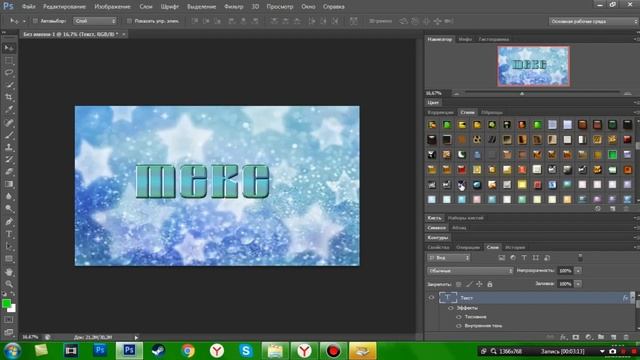Viewport: 640px width, 360px height.
Task: Open the Слой auto-select dropdown
Action: pyautogui.click(x=95, y=21)
